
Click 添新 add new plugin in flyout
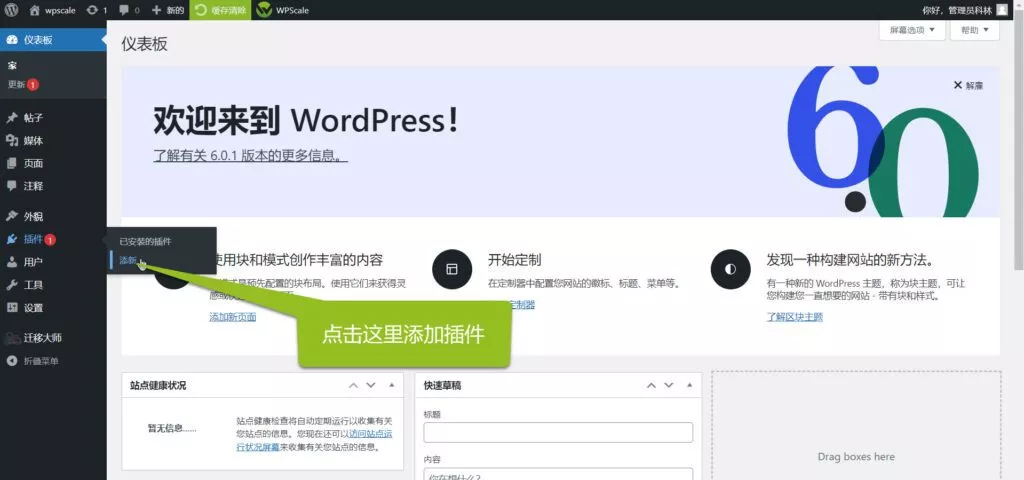point(127,261)
